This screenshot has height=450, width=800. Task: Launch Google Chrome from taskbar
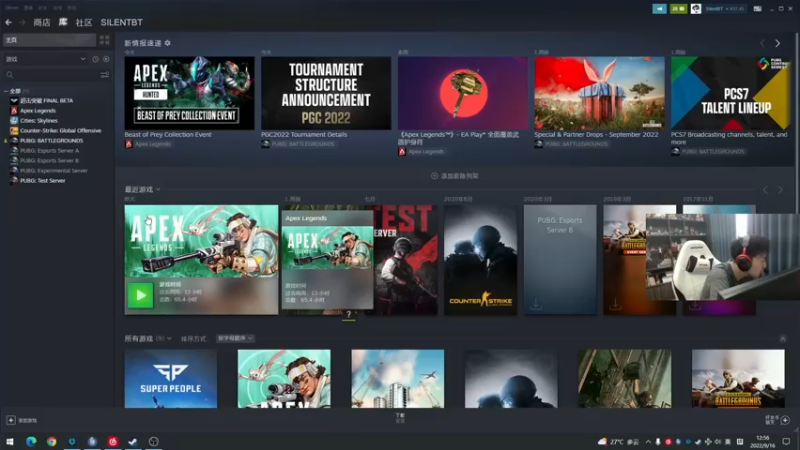click(52, 442)
